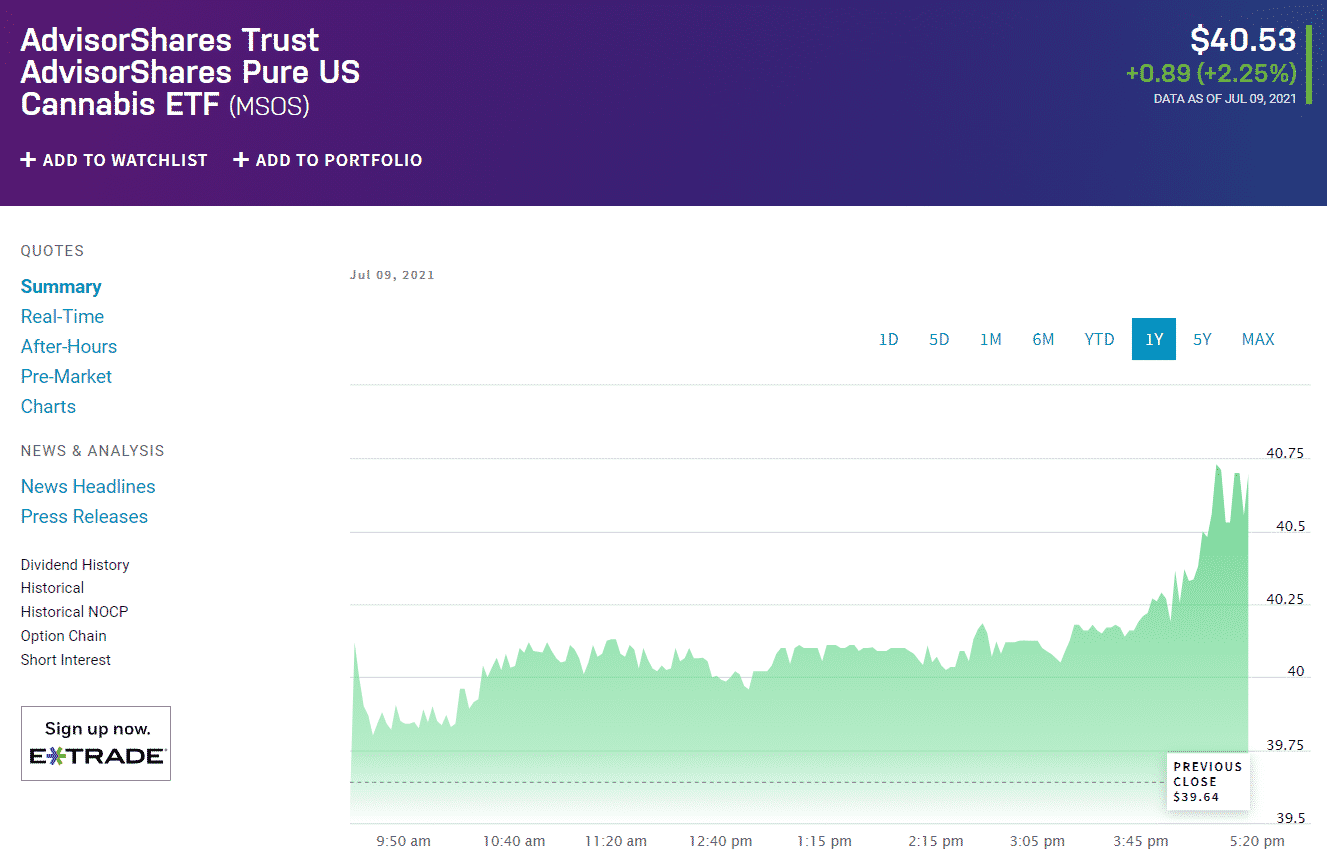Screen dimensions: 1327x860
Task: Click the 11:20 am time axis label
Action: [x=616, y=841]
